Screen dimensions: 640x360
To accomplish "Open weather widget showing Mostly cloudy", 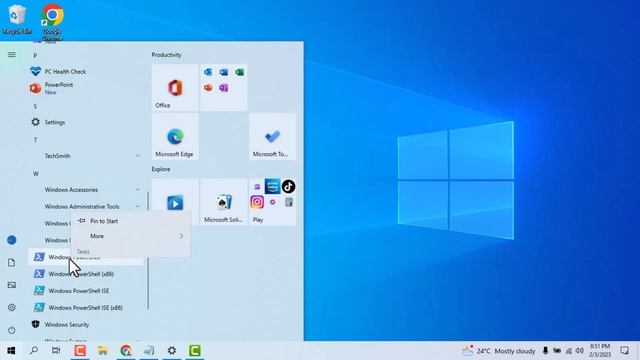I will pos(498,351).
